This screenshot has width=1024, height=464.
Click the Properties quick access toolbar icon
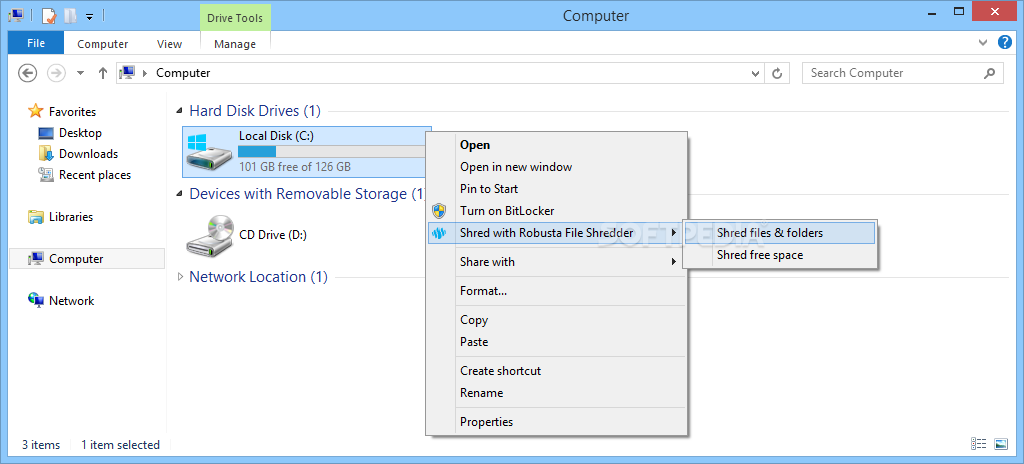click(50, 15)
